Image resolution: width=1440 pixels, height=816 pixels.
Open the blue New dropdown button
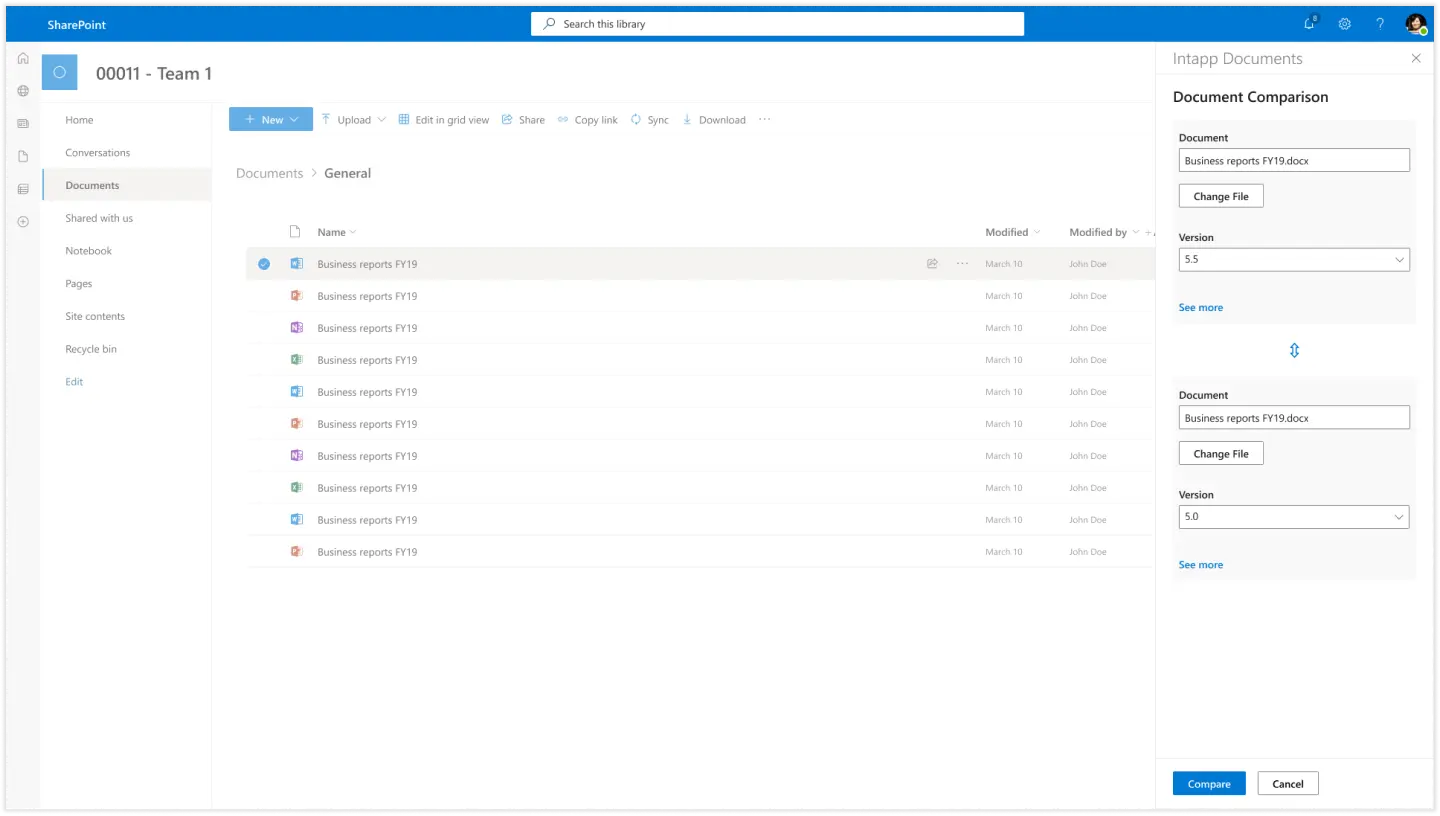[x=271, y=119]
